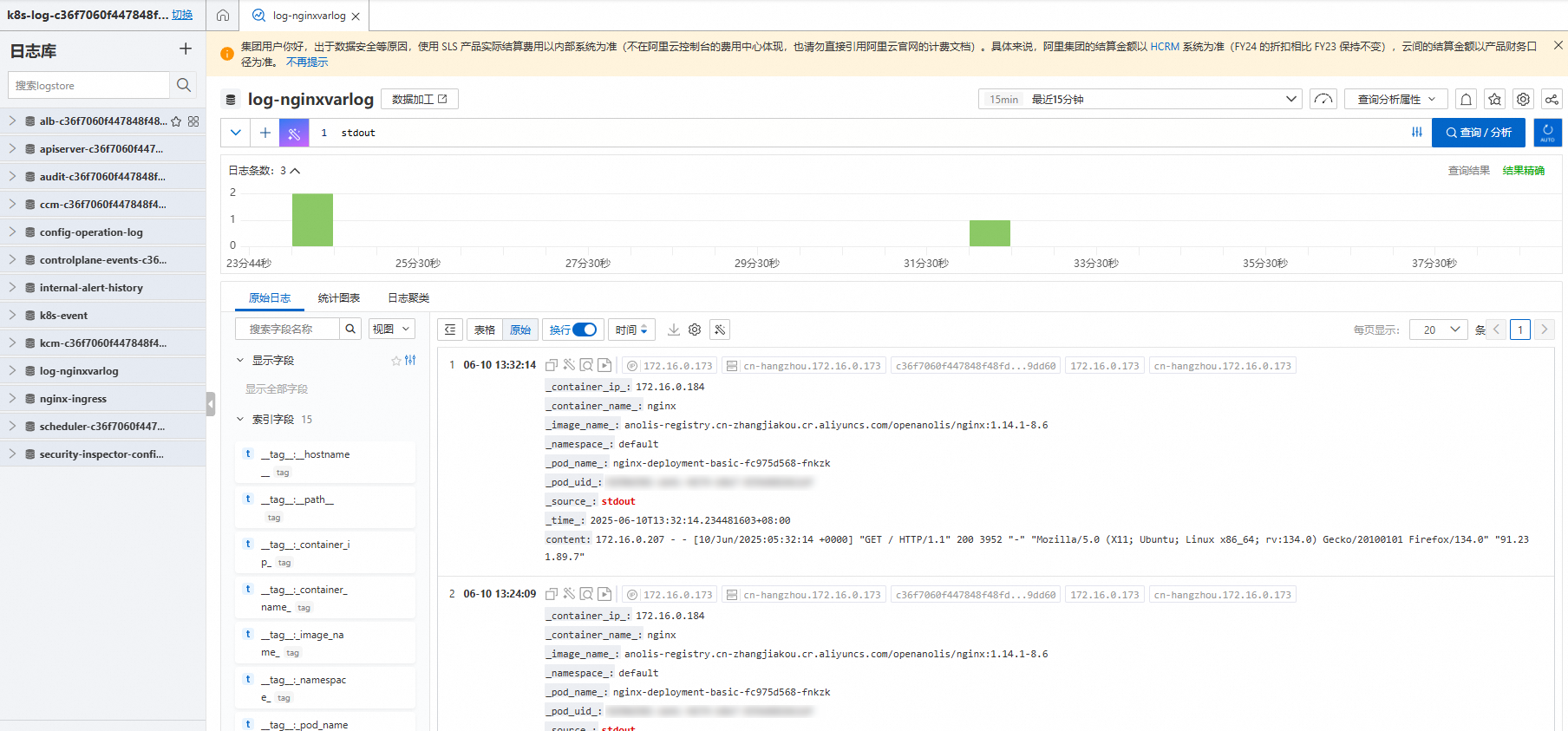The image size is (1568, 731).
Task: Click the 切换 project switch link
Action: coord(182,15)
